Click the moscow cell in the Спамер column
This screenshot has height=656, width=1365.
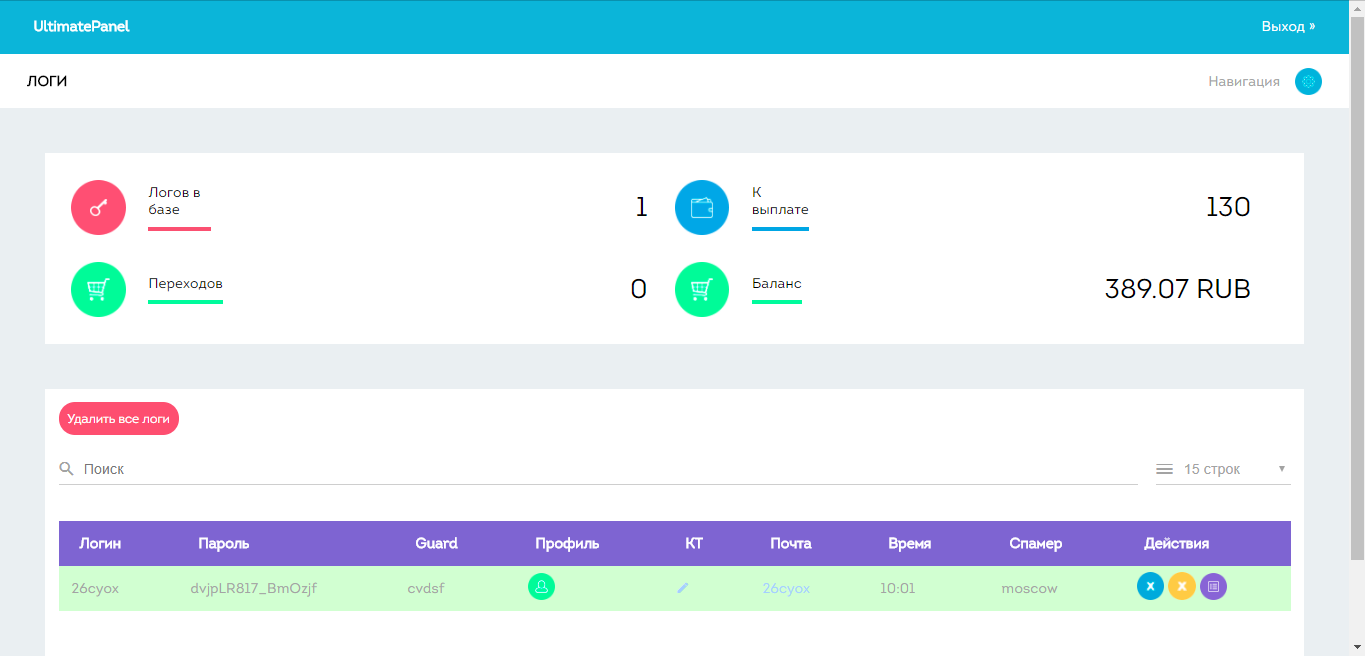(x=1029, y=588)
